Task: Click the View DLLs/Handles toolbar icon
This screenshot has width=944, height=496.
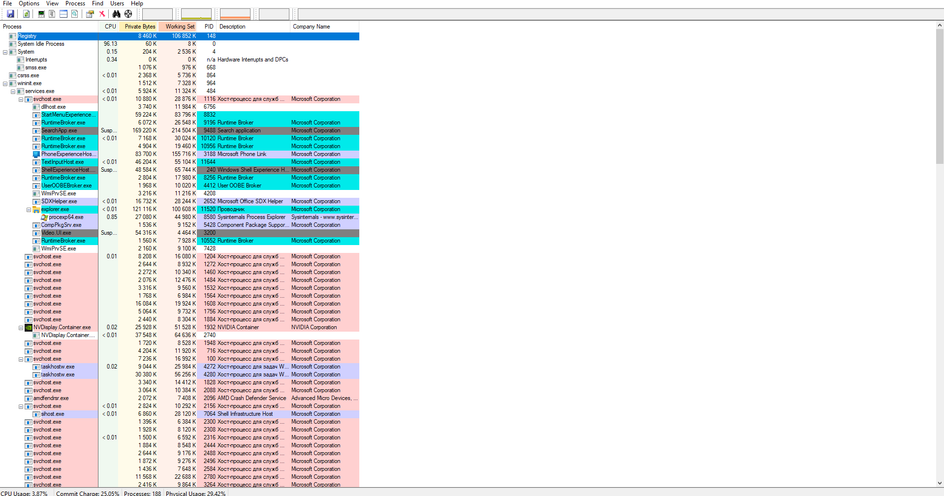Action: [75, 14]
